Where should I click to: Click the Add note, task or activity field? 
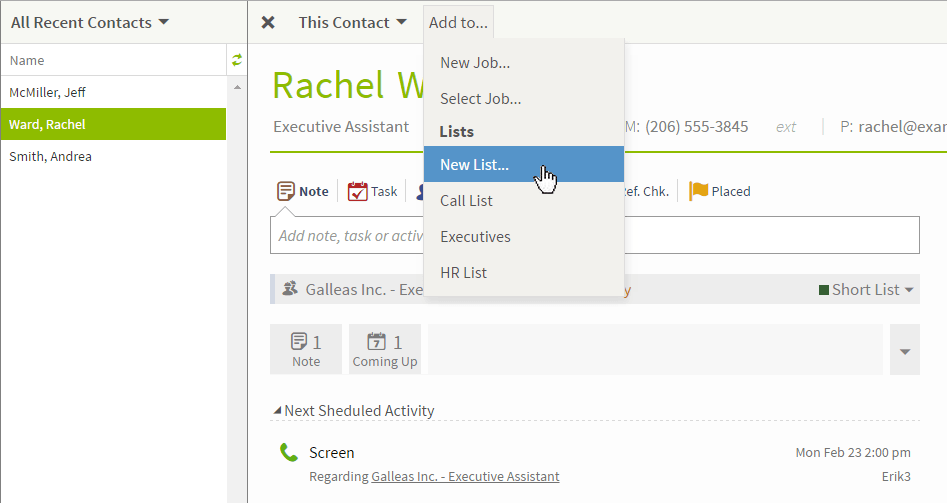595,235
